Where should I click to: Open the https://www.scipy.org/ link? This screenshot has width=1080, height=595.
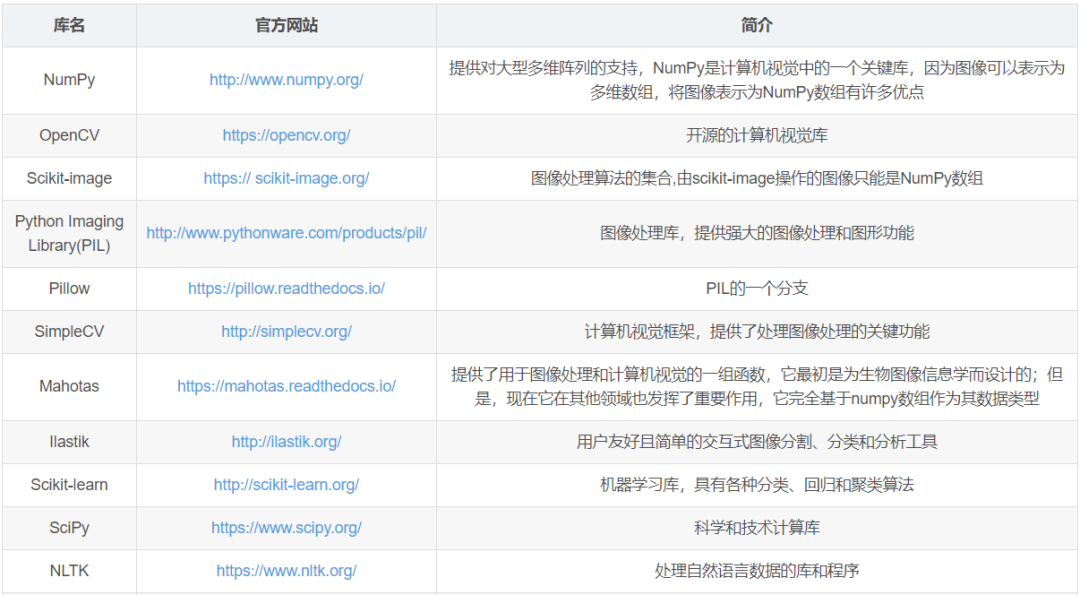coord(286,528)
